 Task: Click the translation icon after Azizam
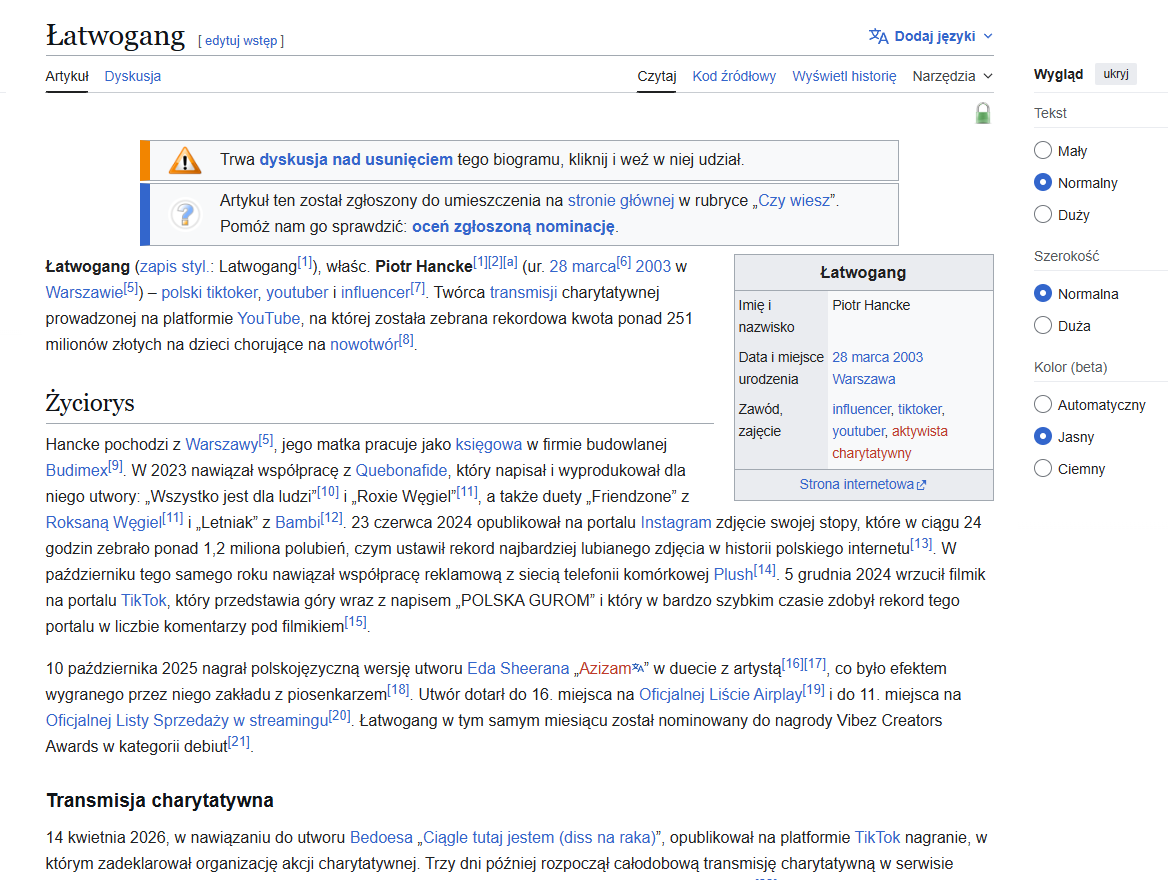[x=638, y=668]
